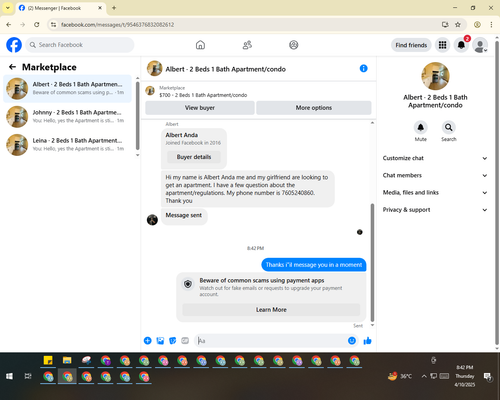
Task: Expand the Customize chat section
Action: 435,158
